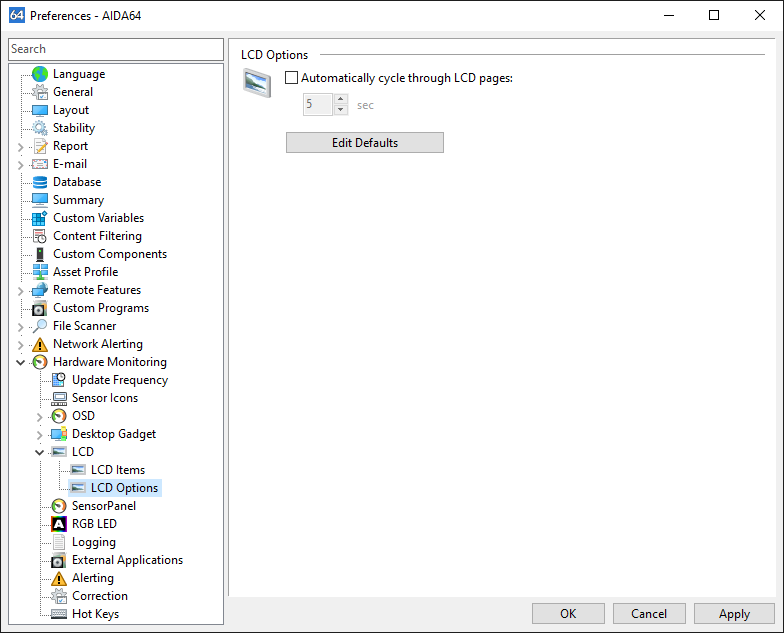
Task: Click the Cancel button
Action: [x=649, y=614]
